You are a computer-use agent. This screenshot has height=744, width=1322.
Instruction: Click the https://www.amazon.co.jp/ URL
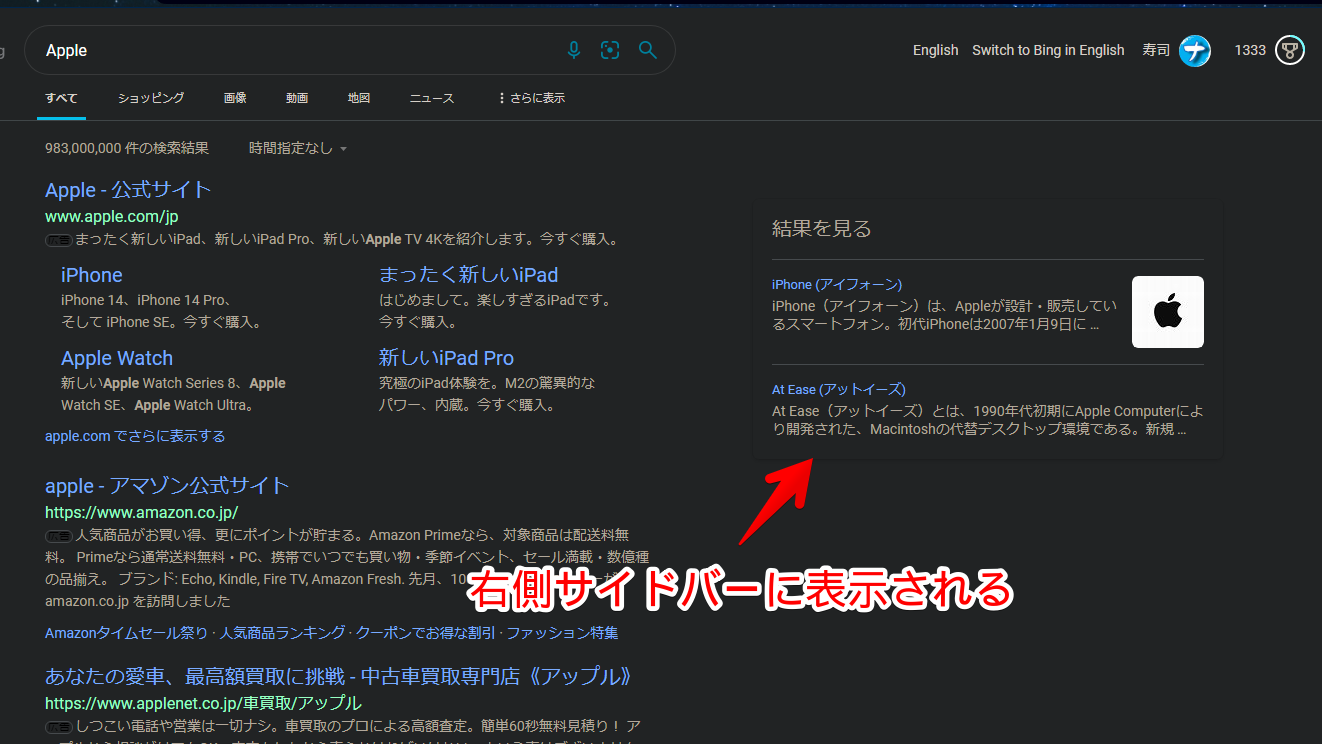tap(141, 512)
